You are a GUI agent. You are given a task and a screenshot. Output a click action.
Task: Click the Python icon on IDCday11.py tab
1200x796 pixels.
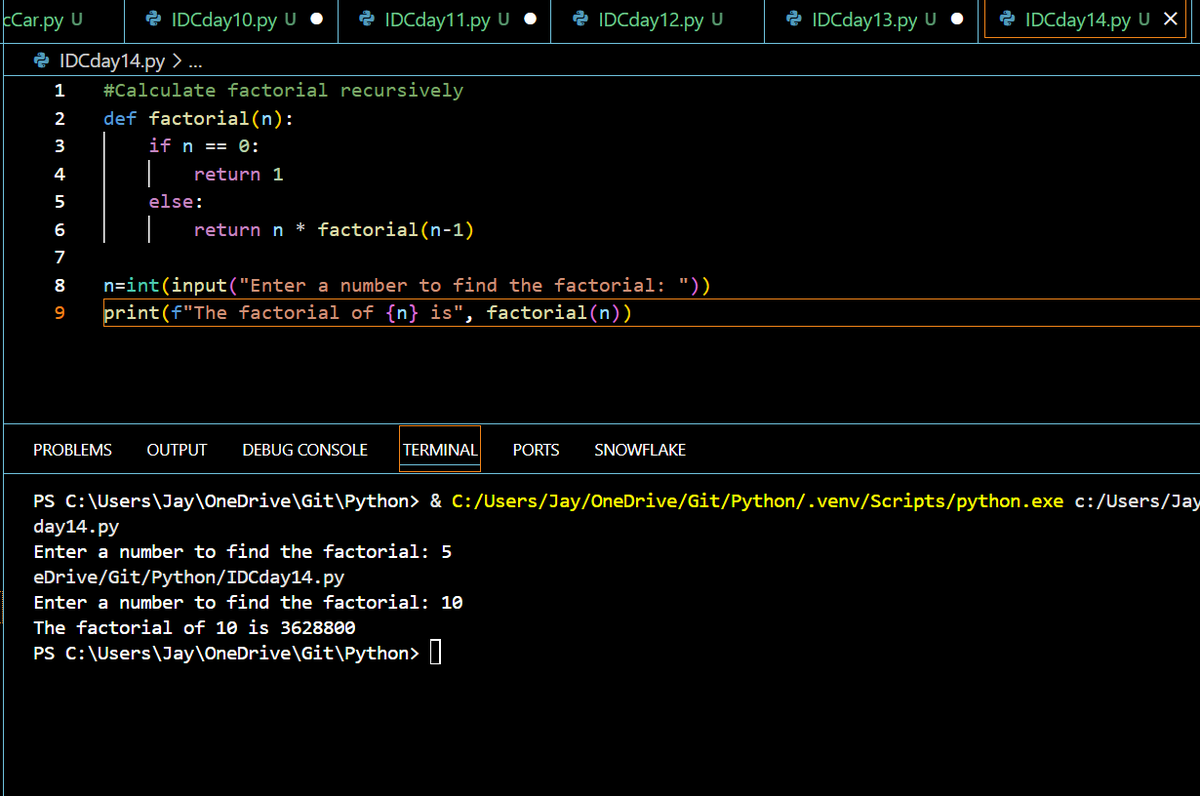click(x=366, y=19)
